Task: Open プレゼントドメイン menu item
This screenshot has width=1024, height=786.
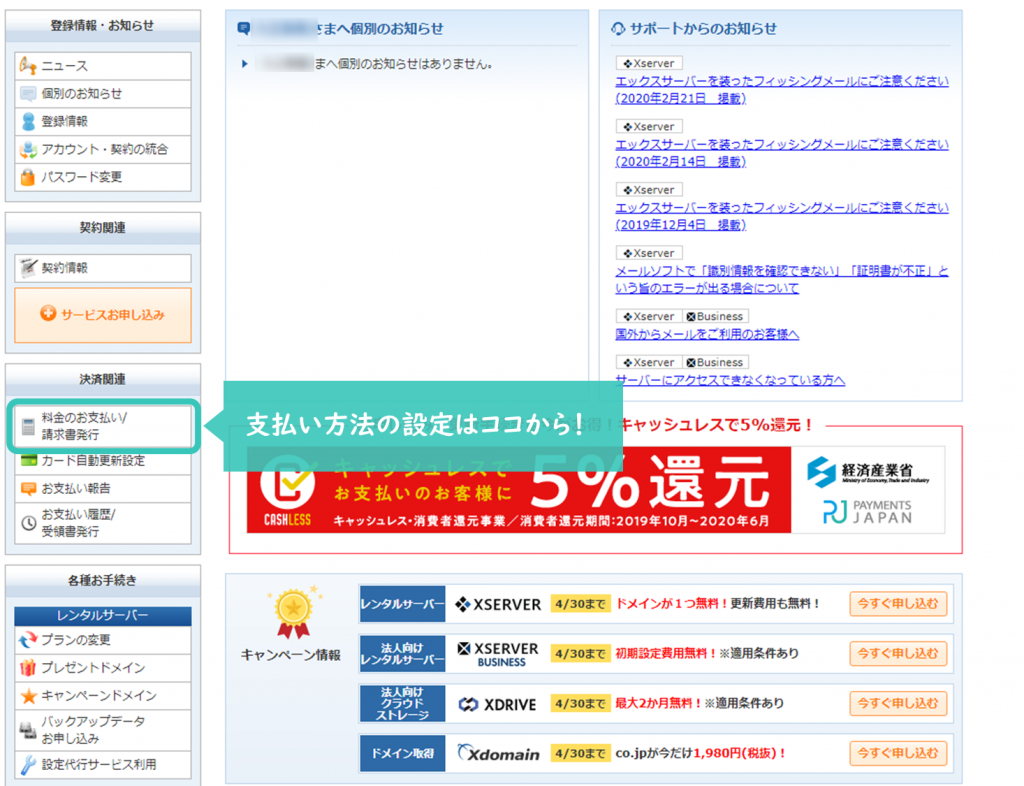Action: (103, 668)
